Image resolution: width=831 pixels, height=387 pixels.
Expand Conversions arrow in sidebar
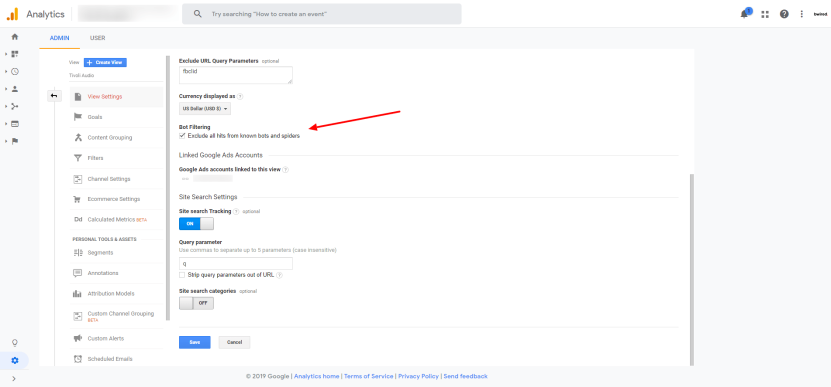click(6, 141)
